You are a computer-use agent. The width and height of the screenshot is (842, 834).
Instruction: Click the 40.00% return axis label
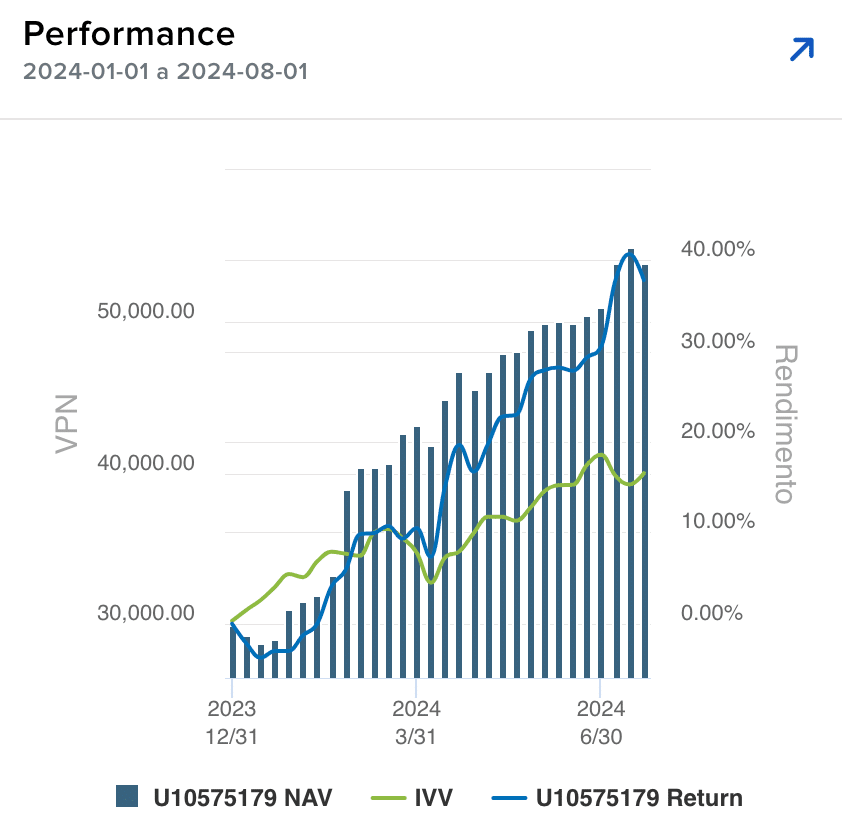(x=717, y=249)
